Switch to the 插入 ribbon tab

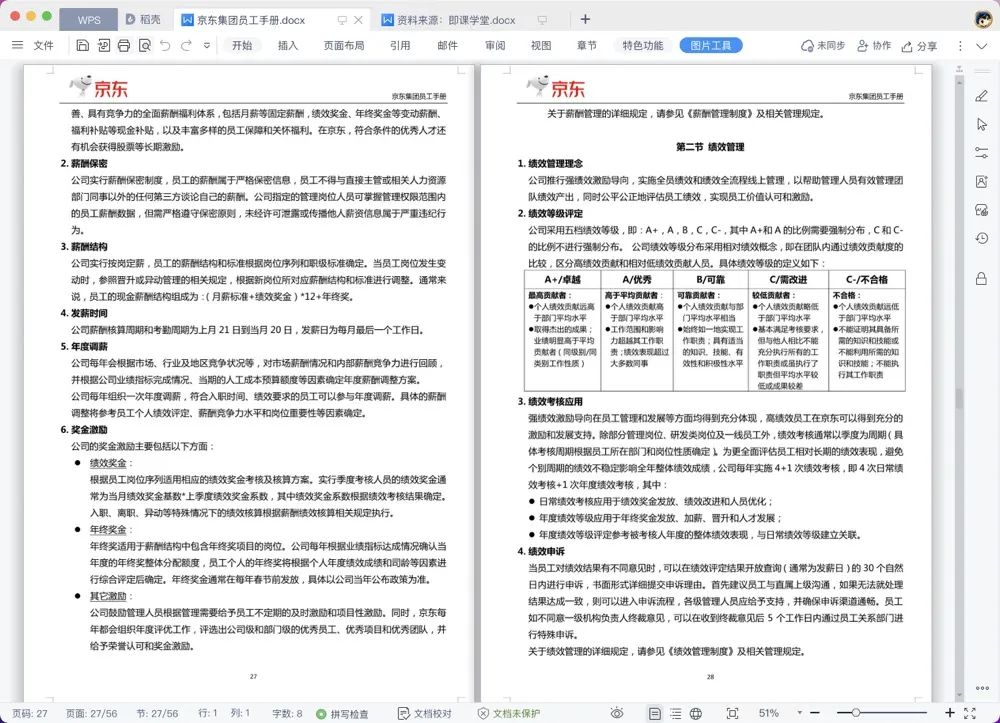pos(288,45)
